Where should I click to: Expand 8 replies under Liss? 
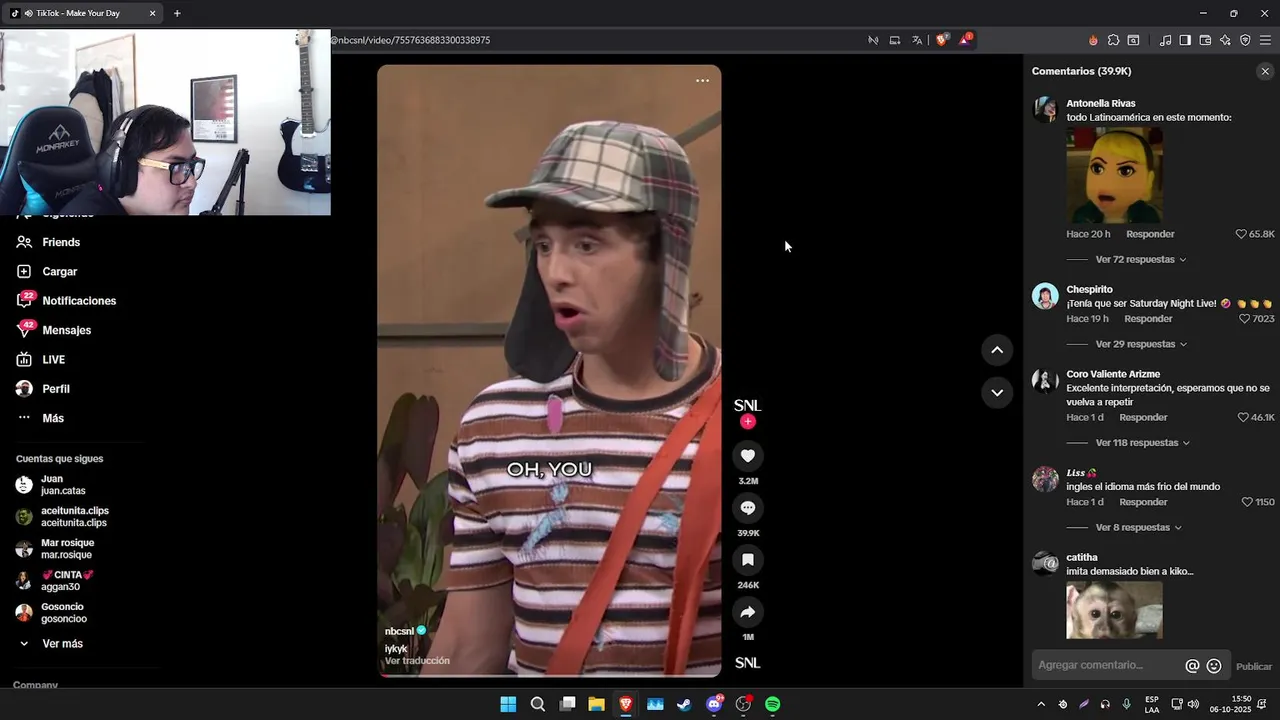[1139, 527]
